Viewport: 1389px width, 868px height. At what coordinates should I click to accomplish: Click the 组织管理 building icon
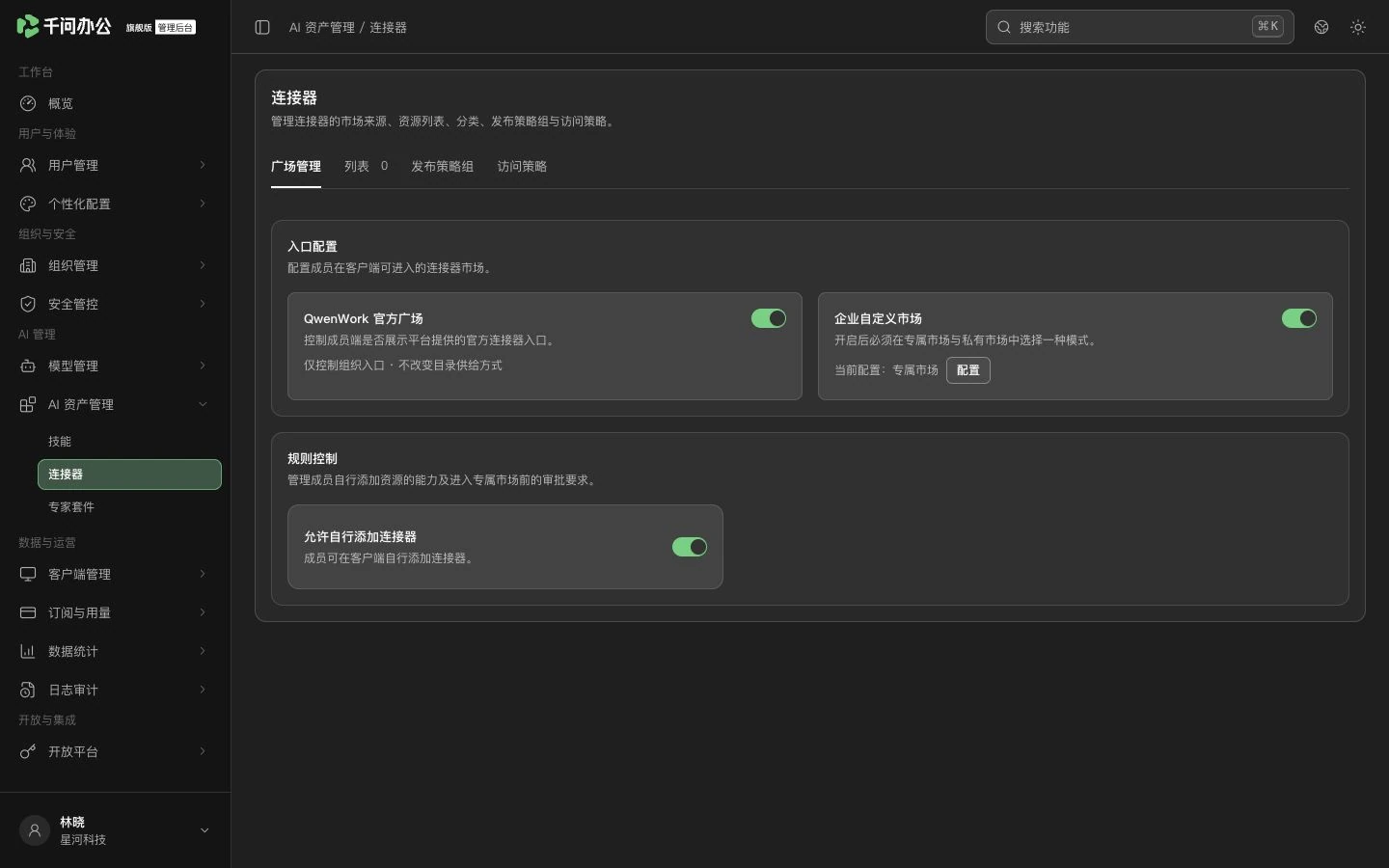pos(28,265)
